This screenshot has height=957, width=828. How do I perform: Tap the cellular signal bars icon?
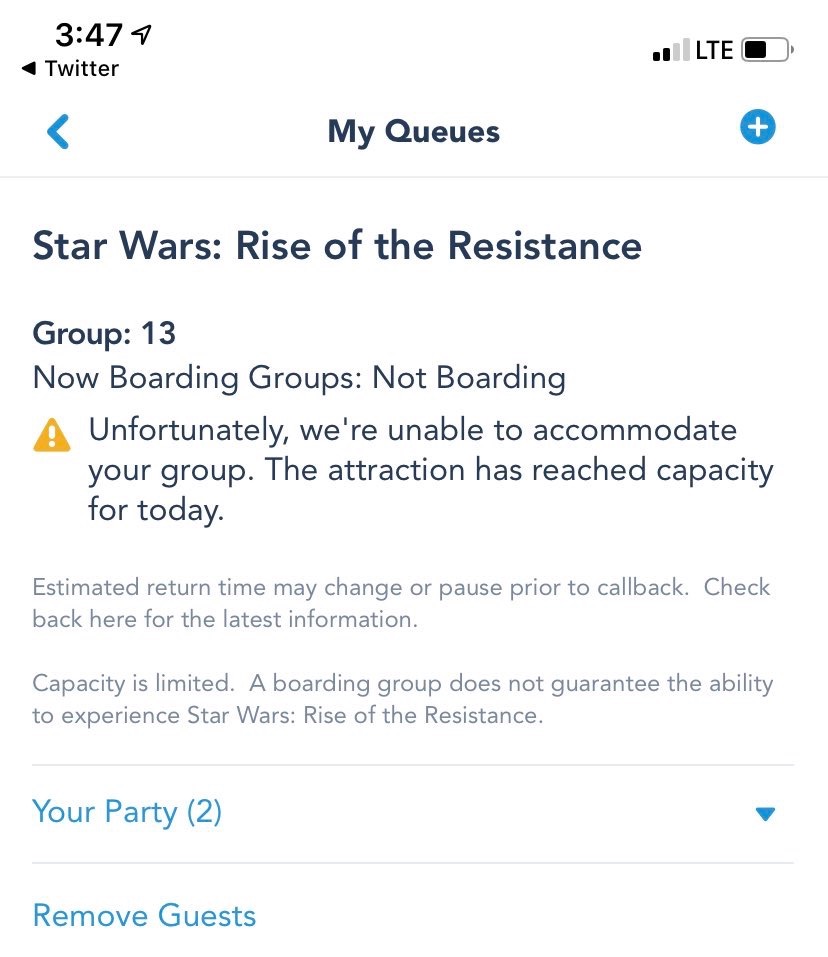pos(670,50)
